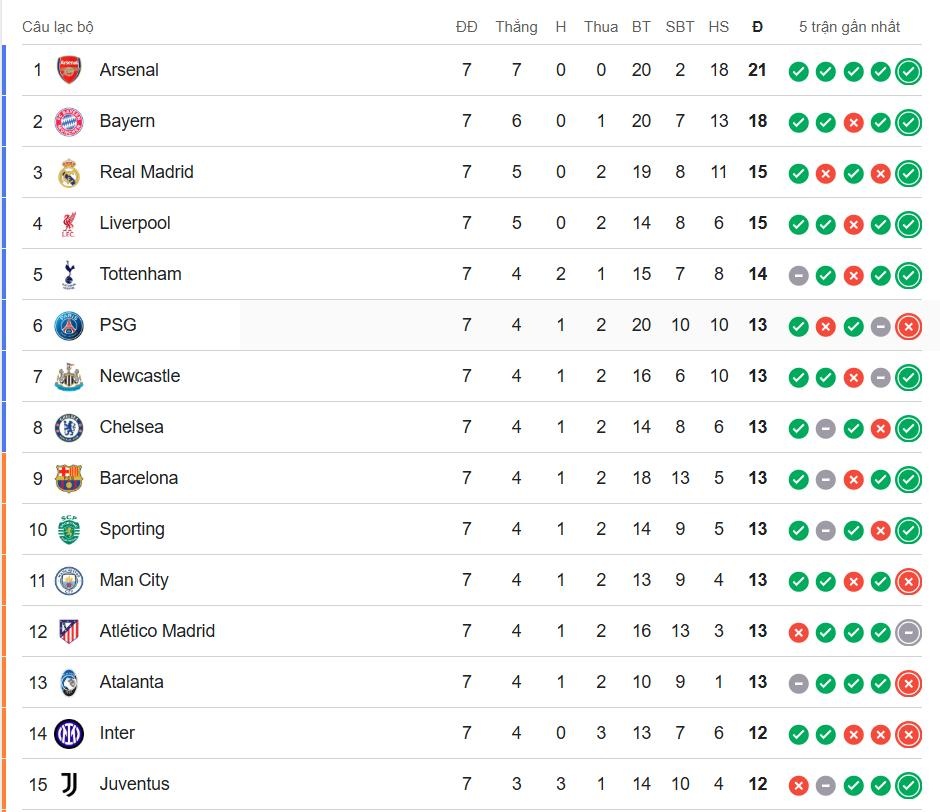Image resolution: width=940 pixels, height=812 pixels.
Task: Click the 'Đ' points column header
Action: tap(757, 26)
